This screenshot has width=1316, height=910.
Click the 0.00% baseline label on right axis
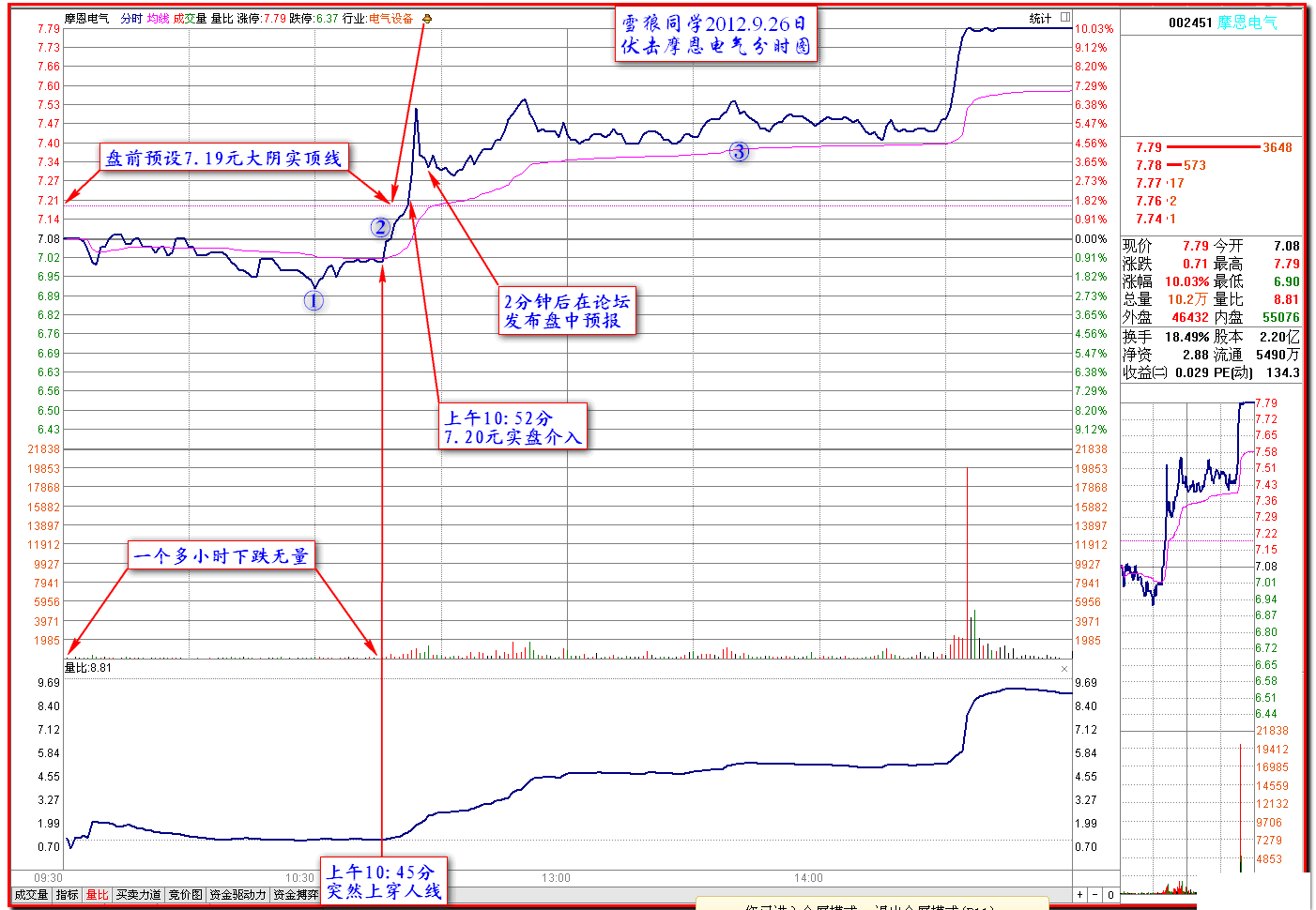click(1091, 239)
